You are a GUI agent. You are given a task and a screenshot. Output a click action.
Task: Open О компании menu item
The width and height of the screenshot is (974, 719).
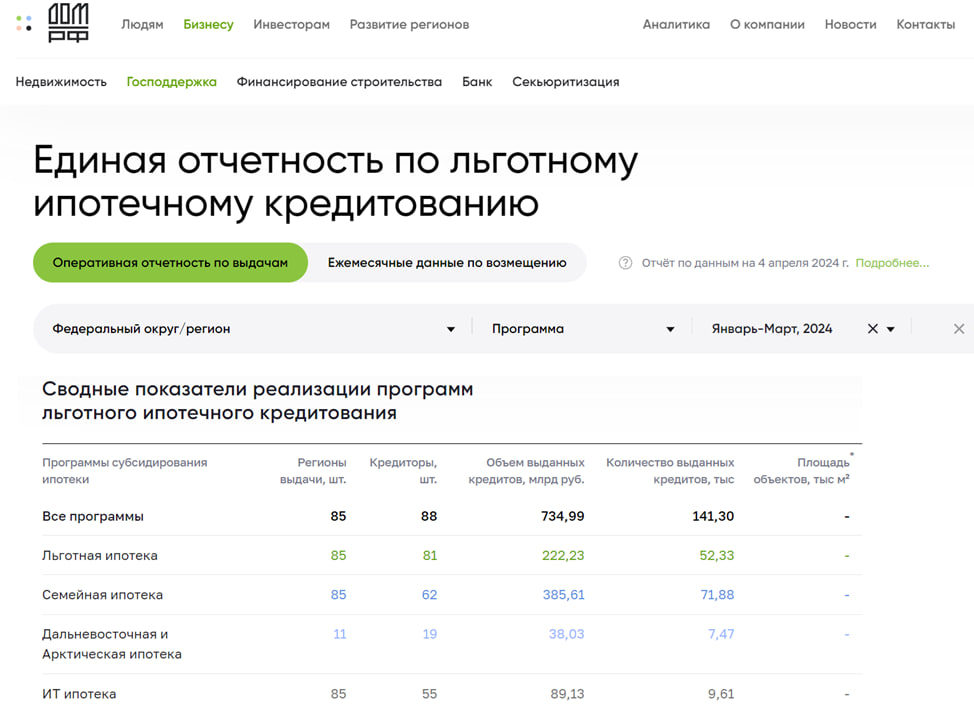(x=767, y=24)
